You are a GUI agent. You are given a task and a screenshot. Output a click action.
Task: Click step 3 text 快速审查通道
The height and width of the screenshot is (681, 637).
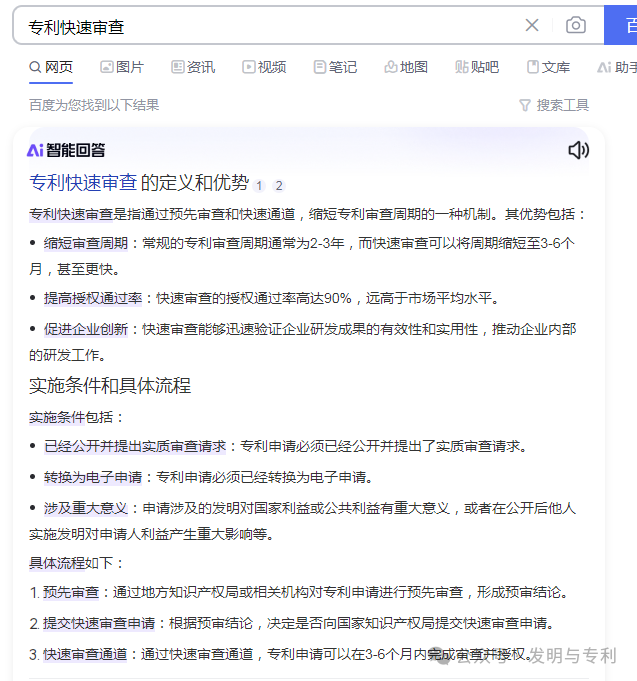[x=85, y=655]
